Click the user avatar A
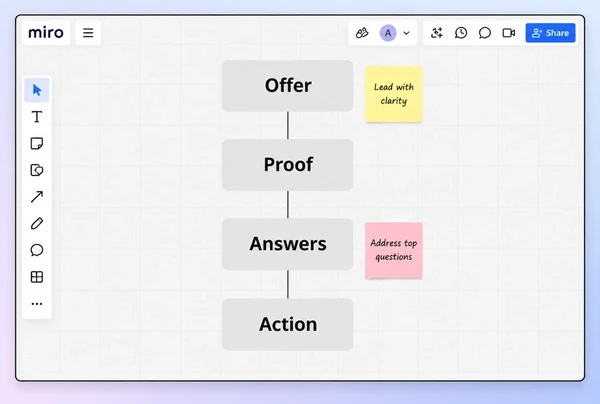 [388, 33]
